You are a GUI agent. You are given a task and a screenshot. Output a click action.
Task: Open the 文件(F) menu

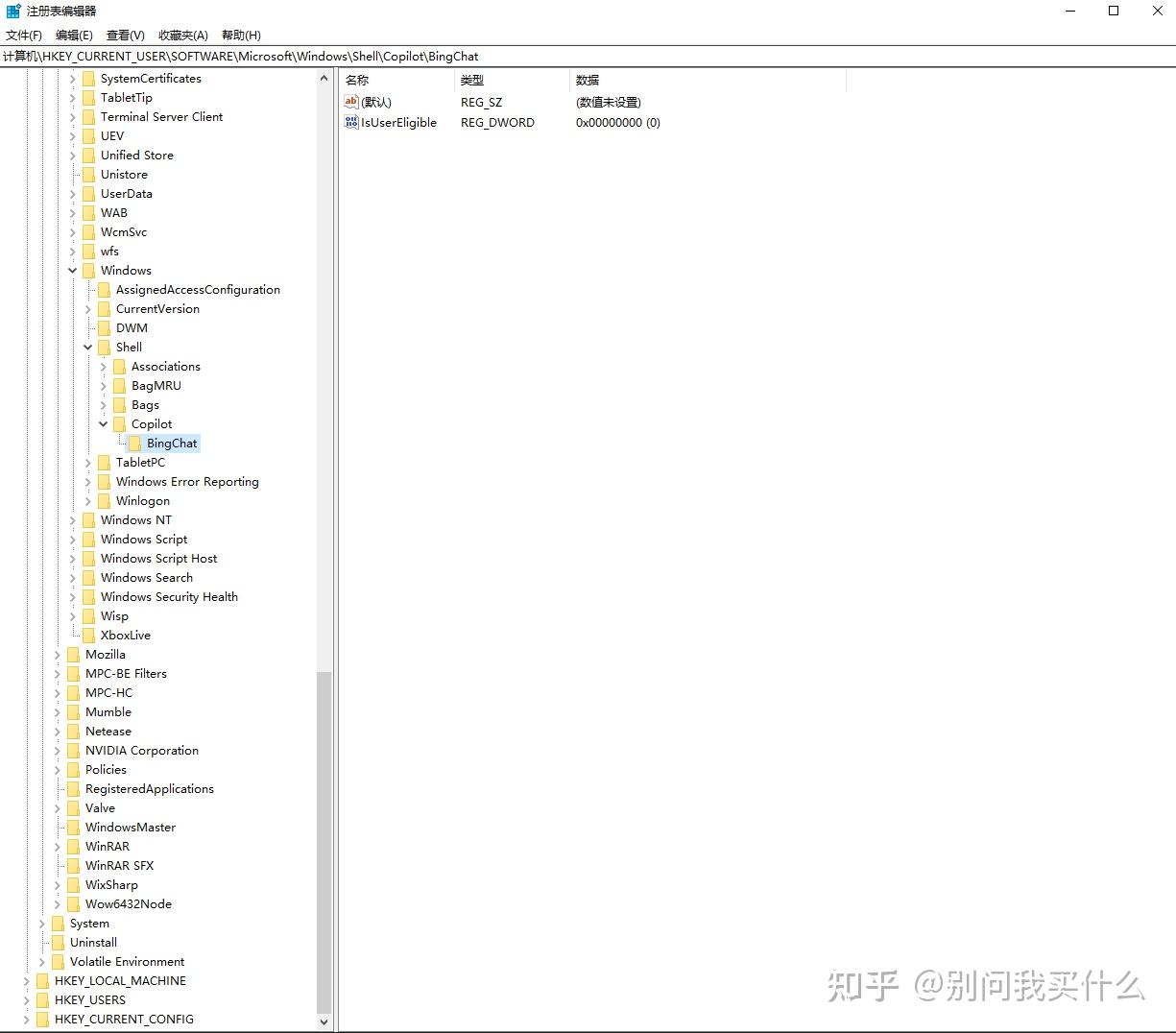pyautogui.click(x=24, y=36)
